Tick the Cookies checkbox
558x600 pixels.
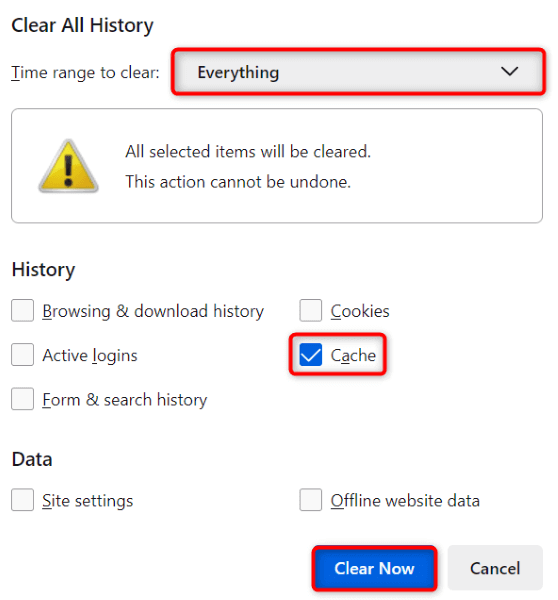(x=310, y=310)
